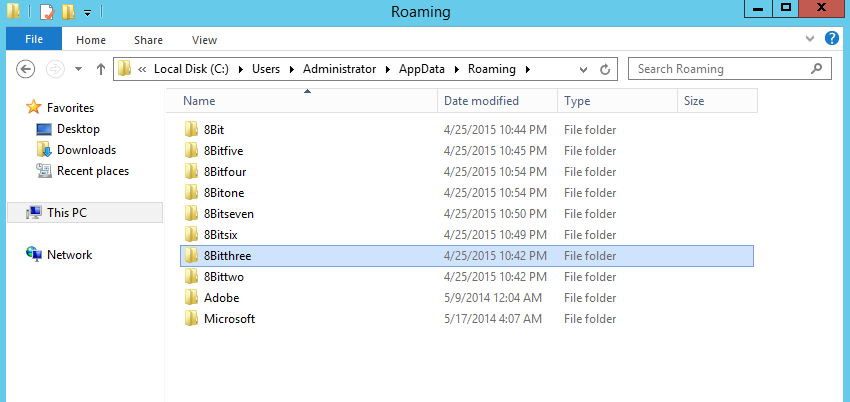
Task: Click the system menu folder icon in title bar
Action: click(x=14, y=11)
